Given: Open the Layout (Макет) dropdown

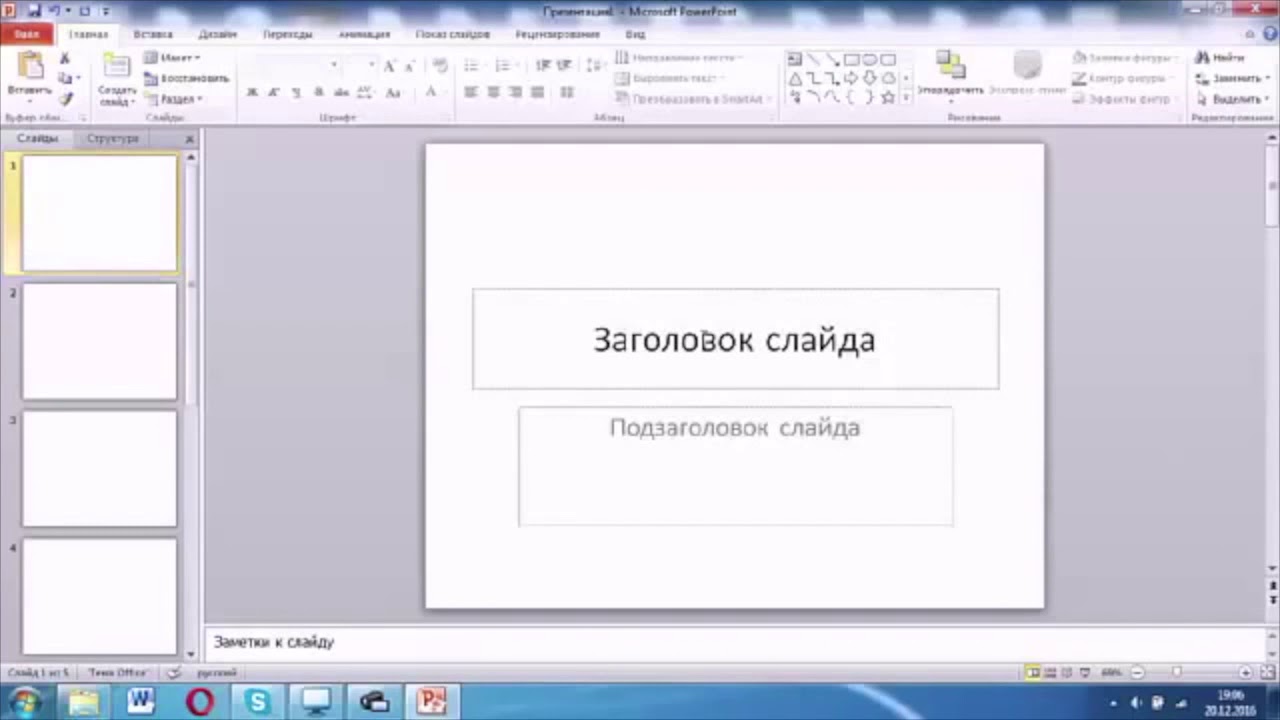Looking at the screenshot, I should click(173, 58).
